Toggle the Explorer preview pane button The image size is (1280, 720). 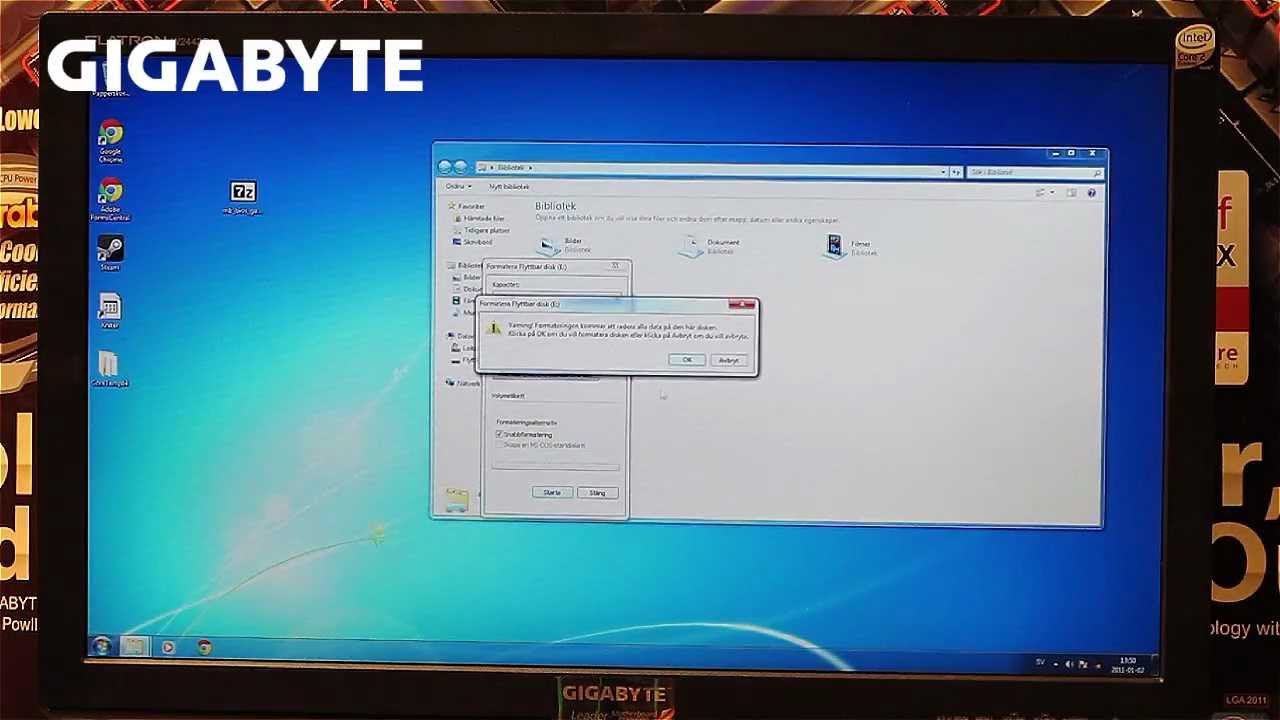pos(1071,192)
